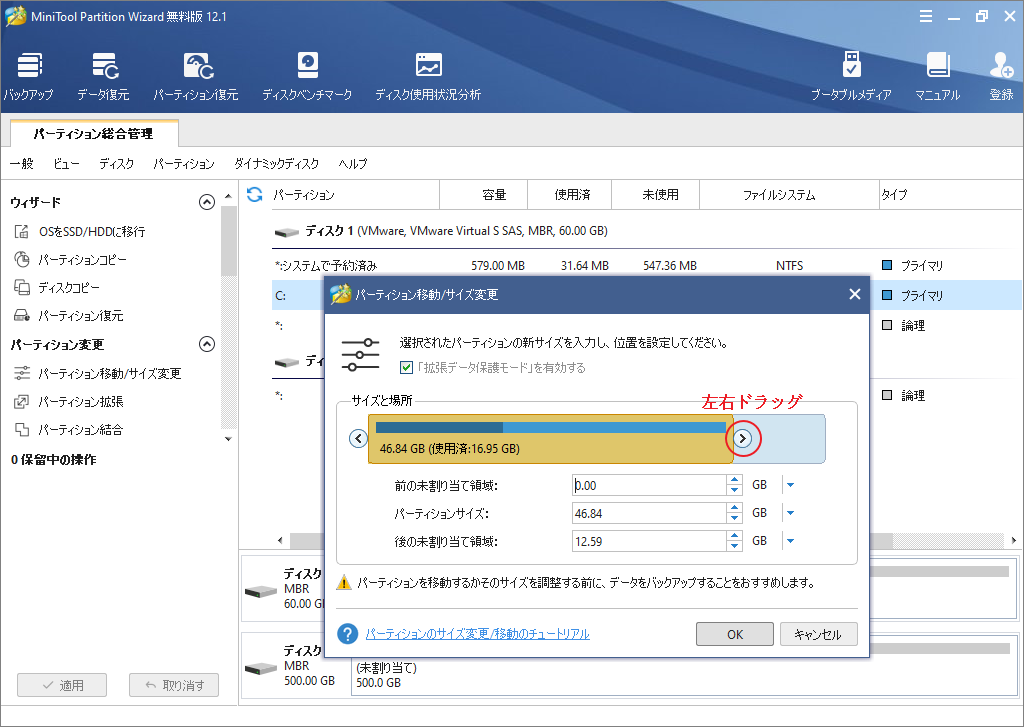Increase 後の未割り当て領域 with up spinner
This screenshot has height=727, width=1024.
pos(735,536)
